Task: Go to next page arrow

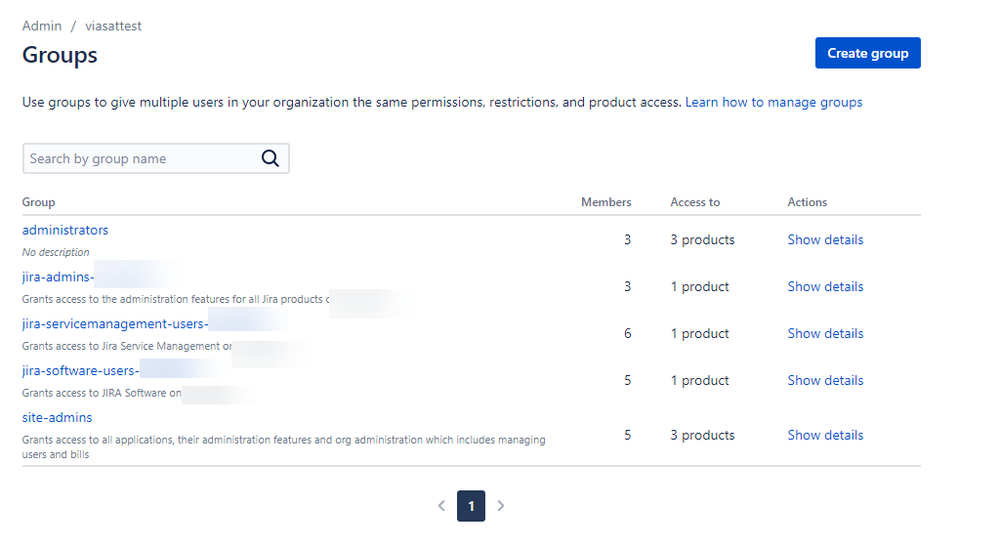Action: click(501, 506)
